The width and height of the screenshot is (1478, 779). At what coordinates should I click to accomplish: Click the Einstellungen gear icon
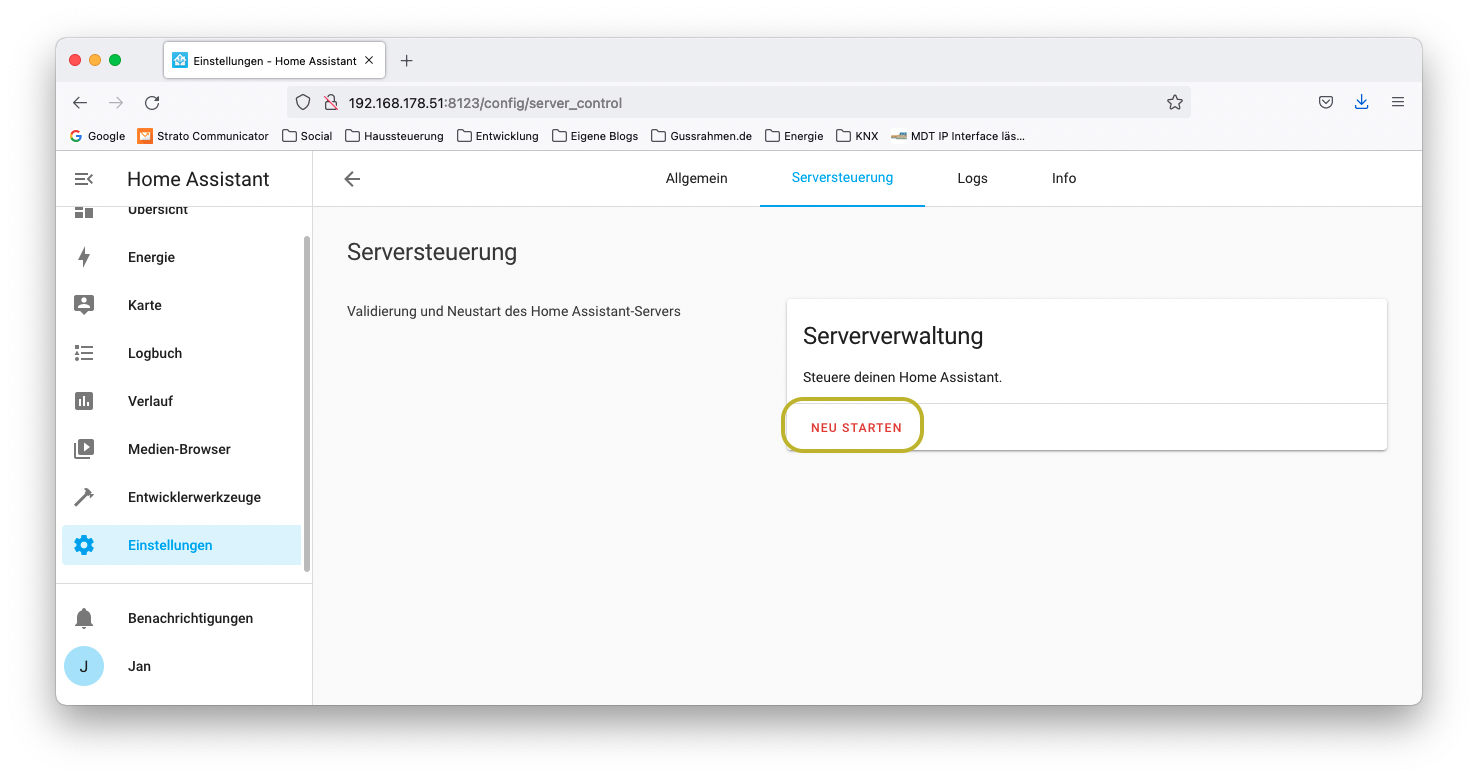[84, 545]
